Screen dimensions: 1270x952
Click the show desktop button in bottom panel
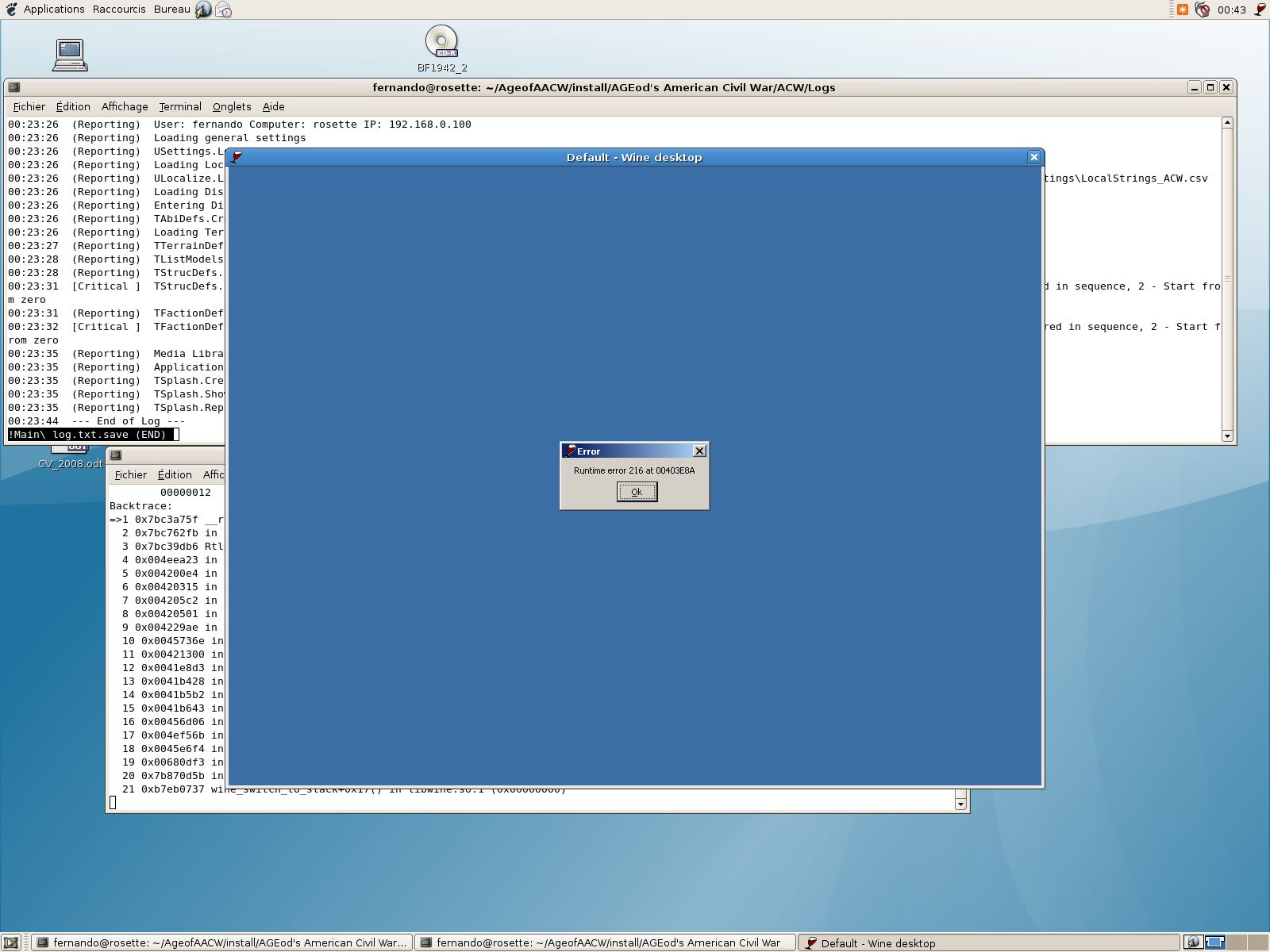coord(11,942)
